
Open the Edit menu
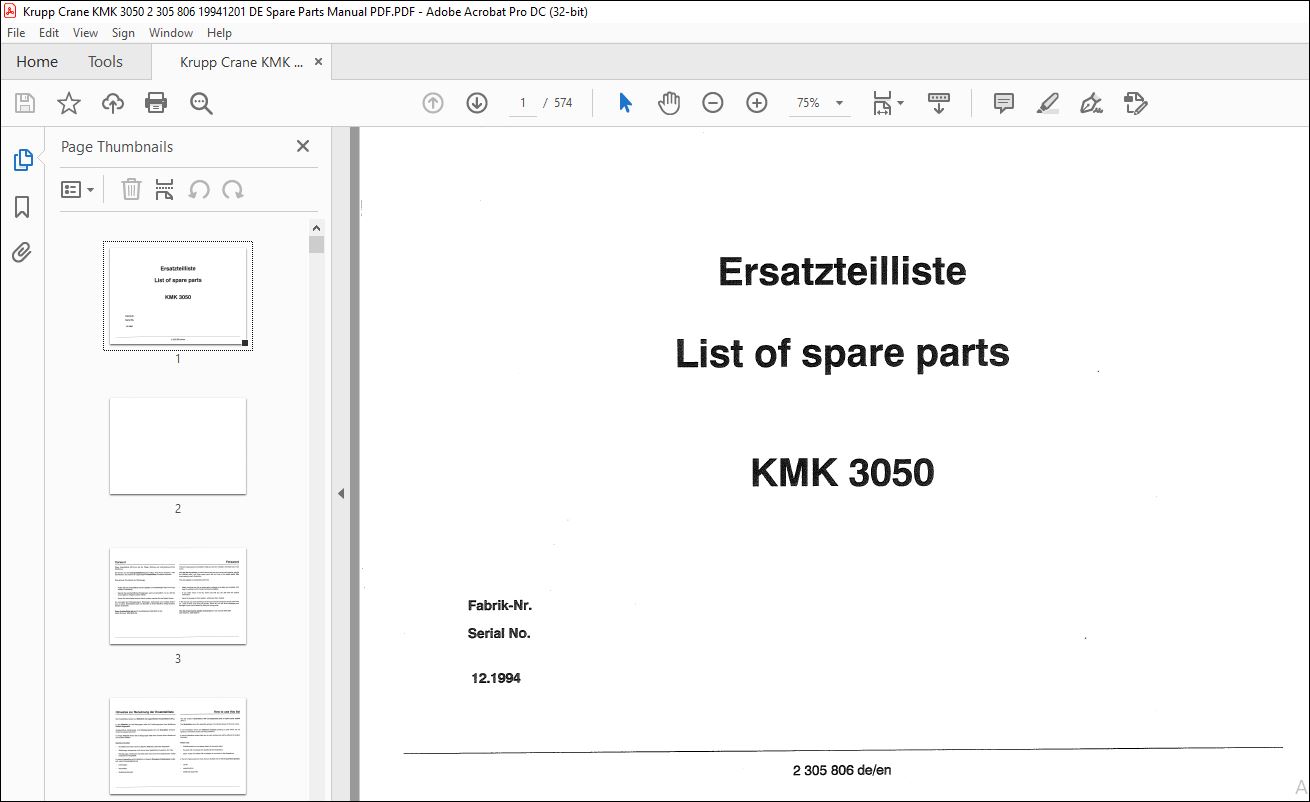click(49, 33)
